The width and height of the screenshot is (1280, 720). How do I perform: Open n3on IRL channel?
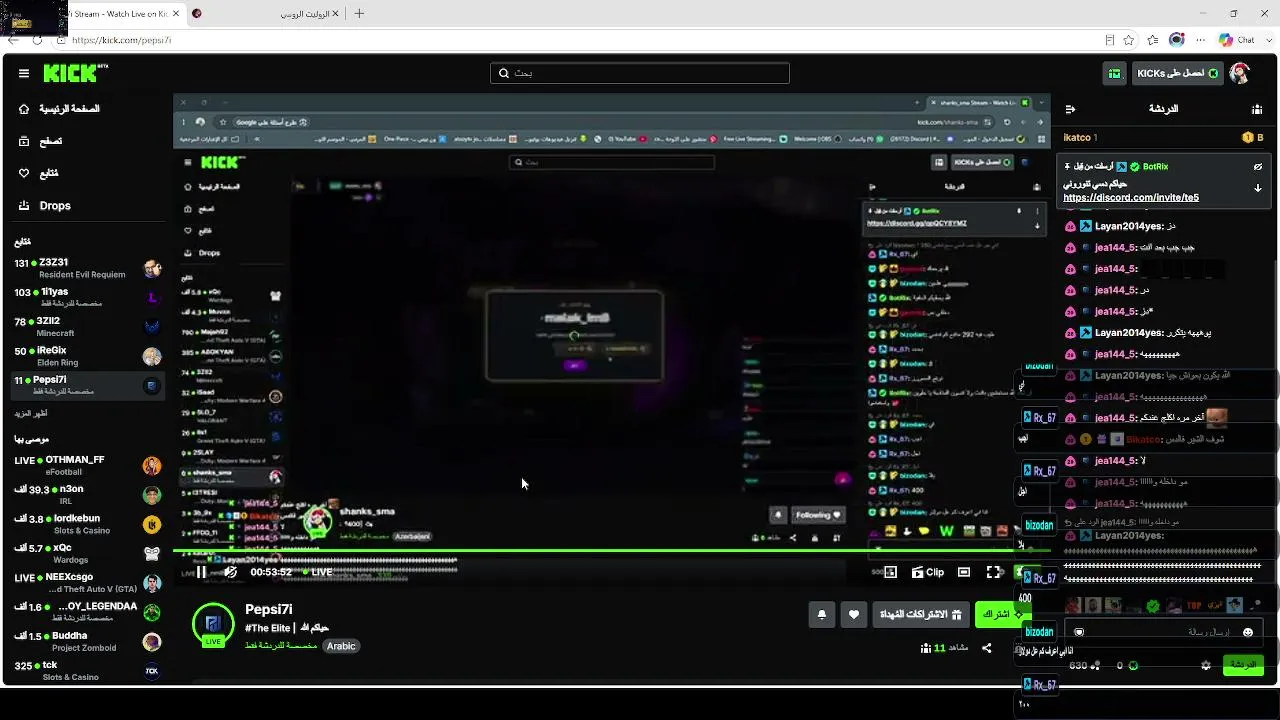pyautogui.click(x=88, y=494)
